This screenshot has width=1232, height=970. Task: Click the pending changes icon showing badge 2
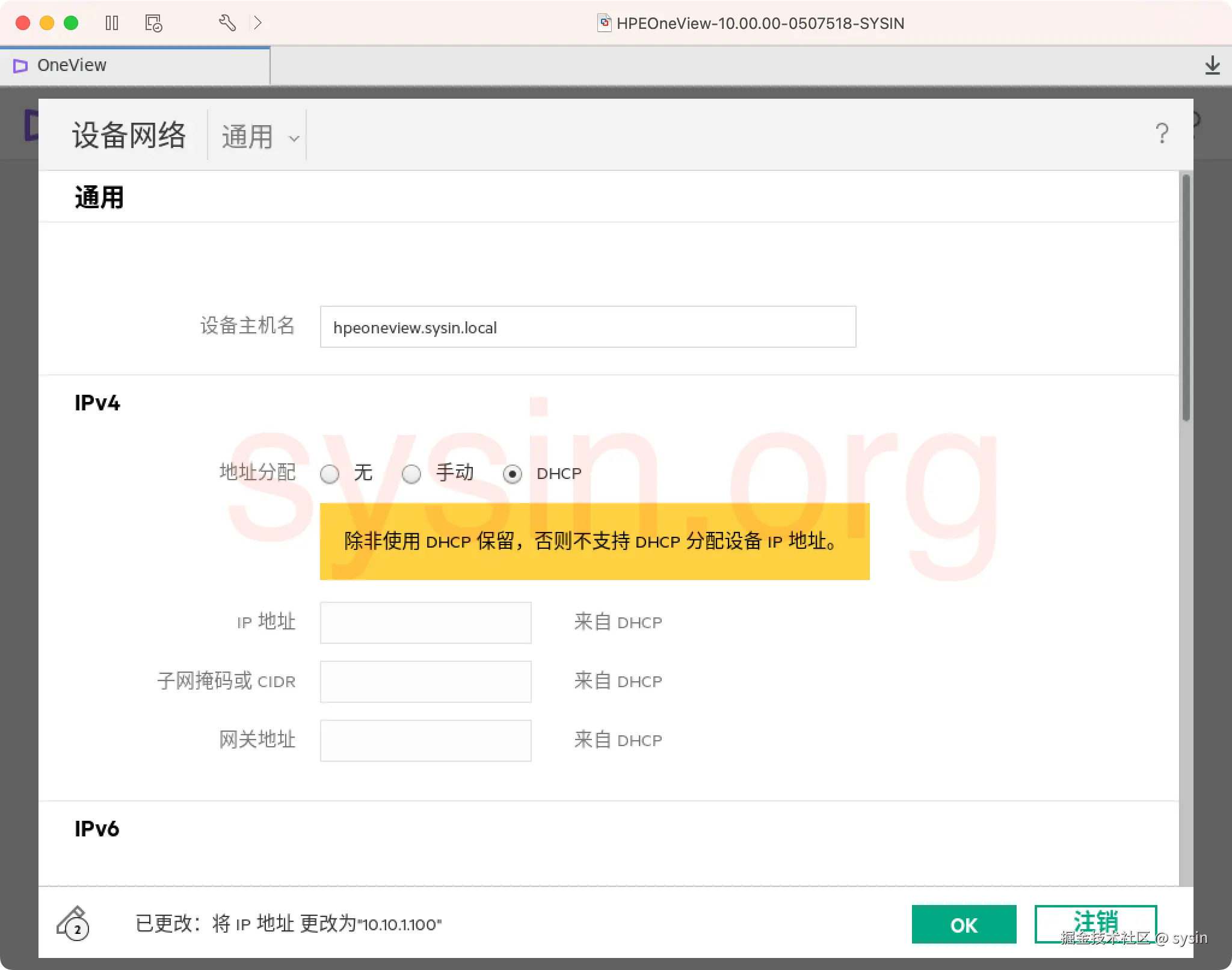click(x=76, y=925)
